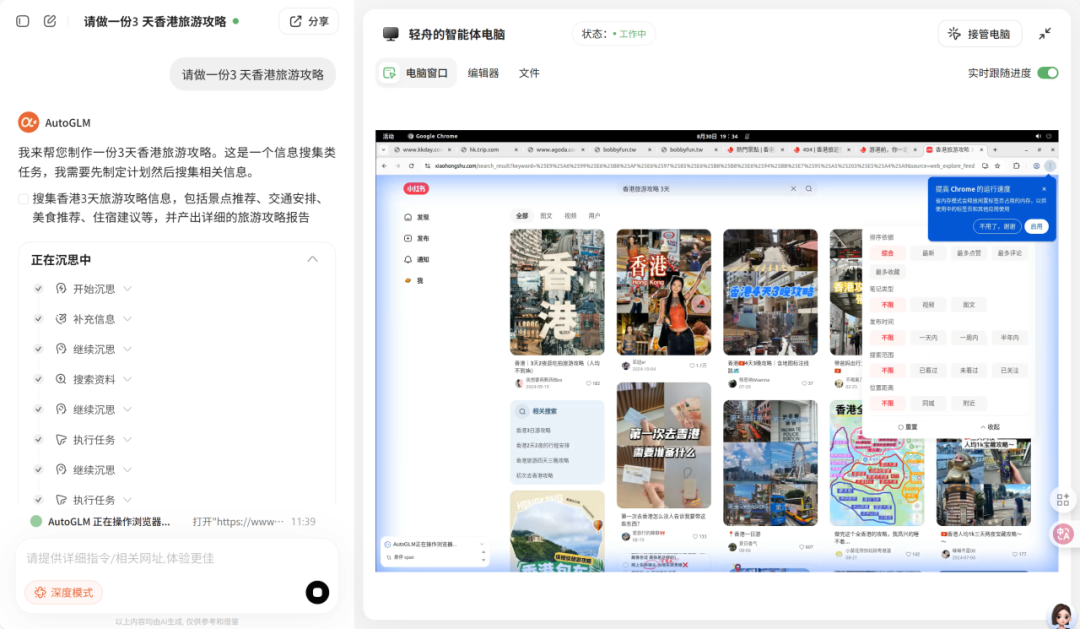This screenshot has width=1080, height=629.
Task: Click the monitor icon beside 轻舟的智能体电脑
Action: point(391,34)
